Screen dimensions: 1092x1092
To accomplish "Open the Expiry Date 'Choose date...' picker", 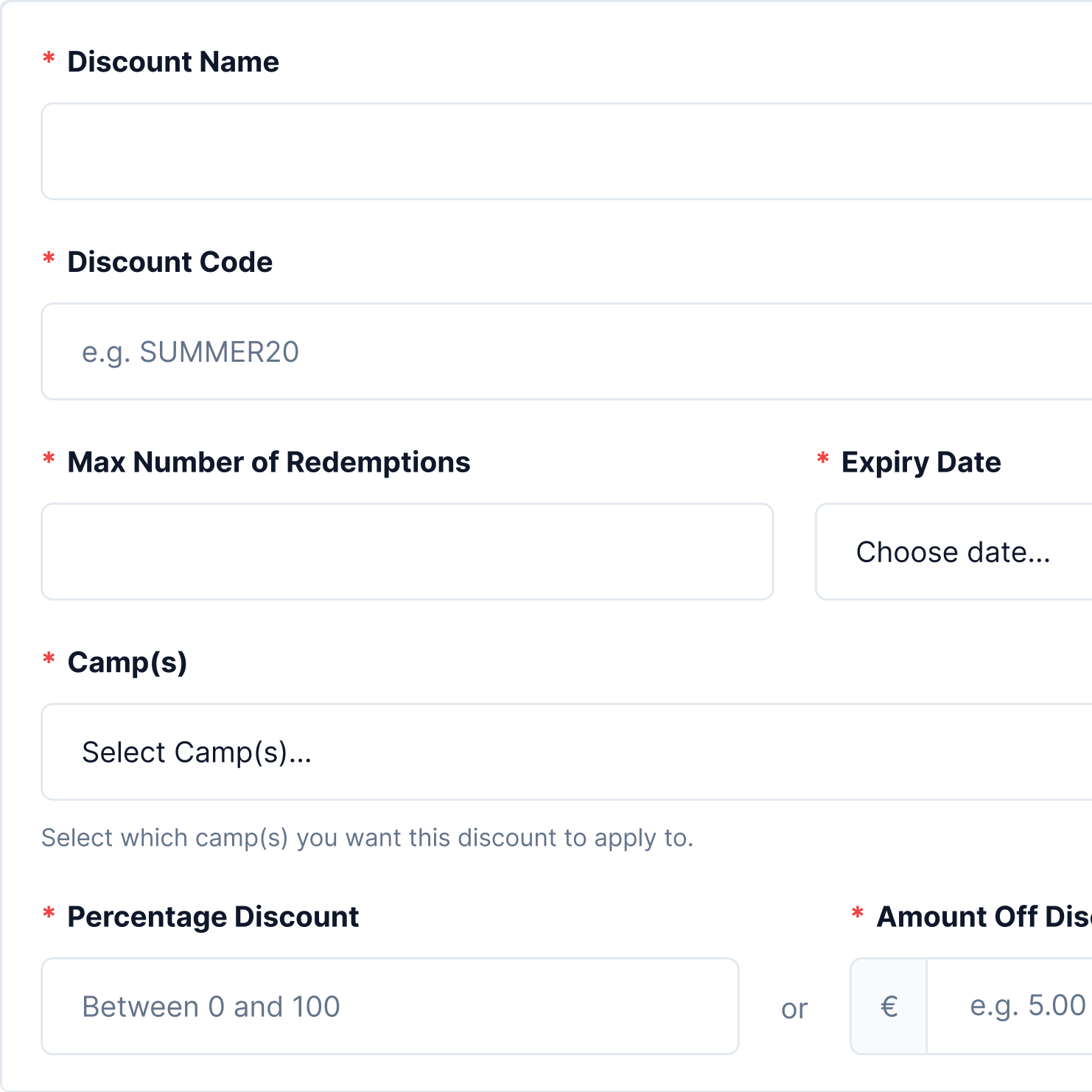I will (x=953, y=552).
